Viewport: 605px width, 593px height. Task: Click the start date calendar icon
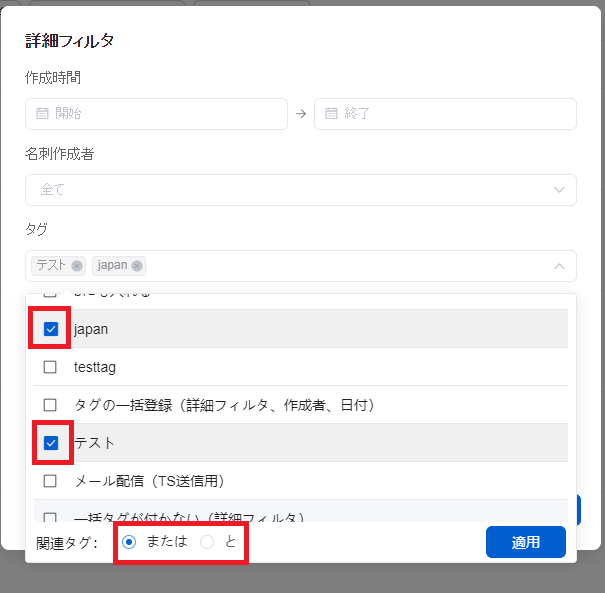click(x=42, y=114)
